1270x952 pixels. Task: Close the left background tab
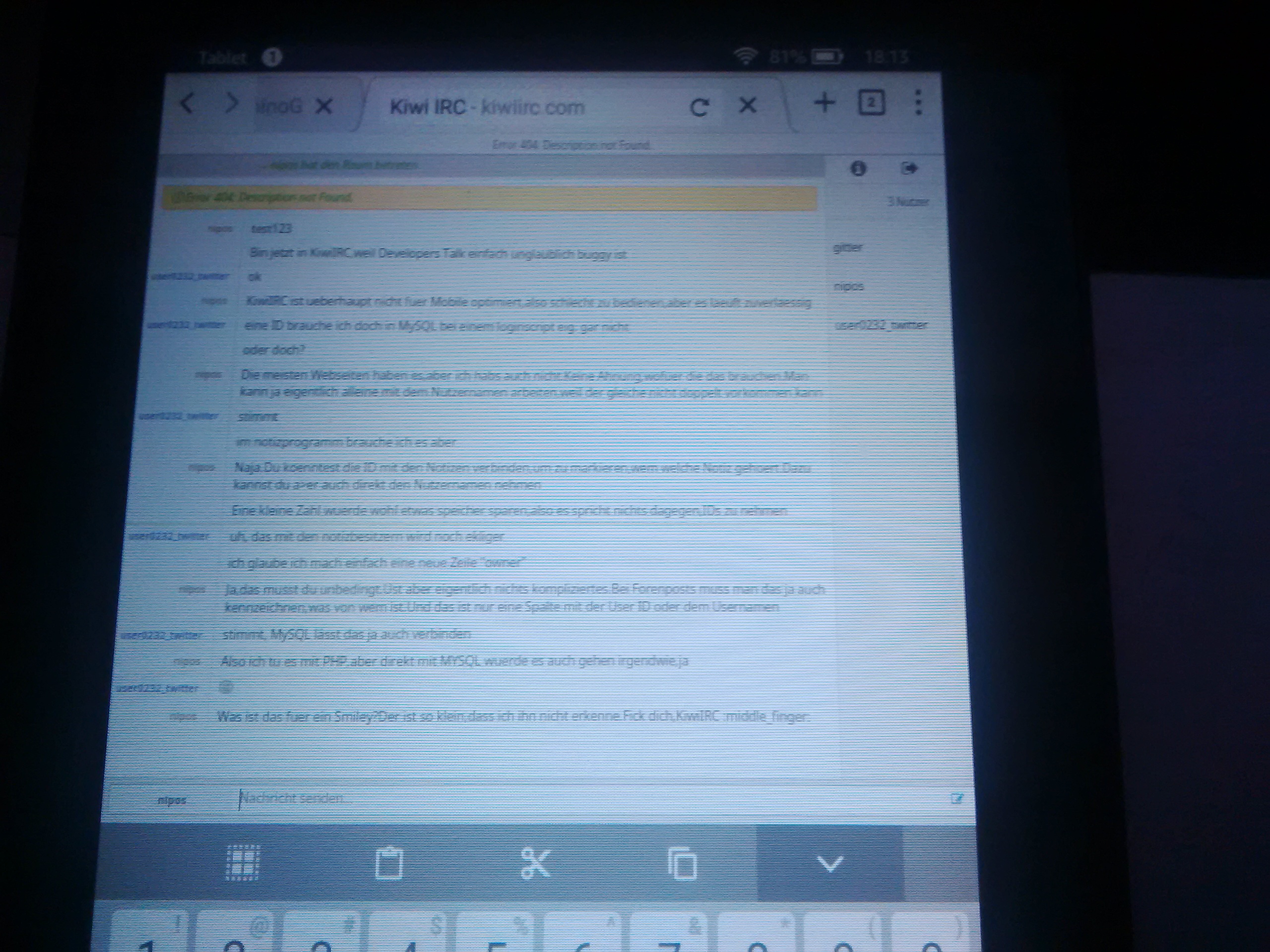tap(324, 106)
